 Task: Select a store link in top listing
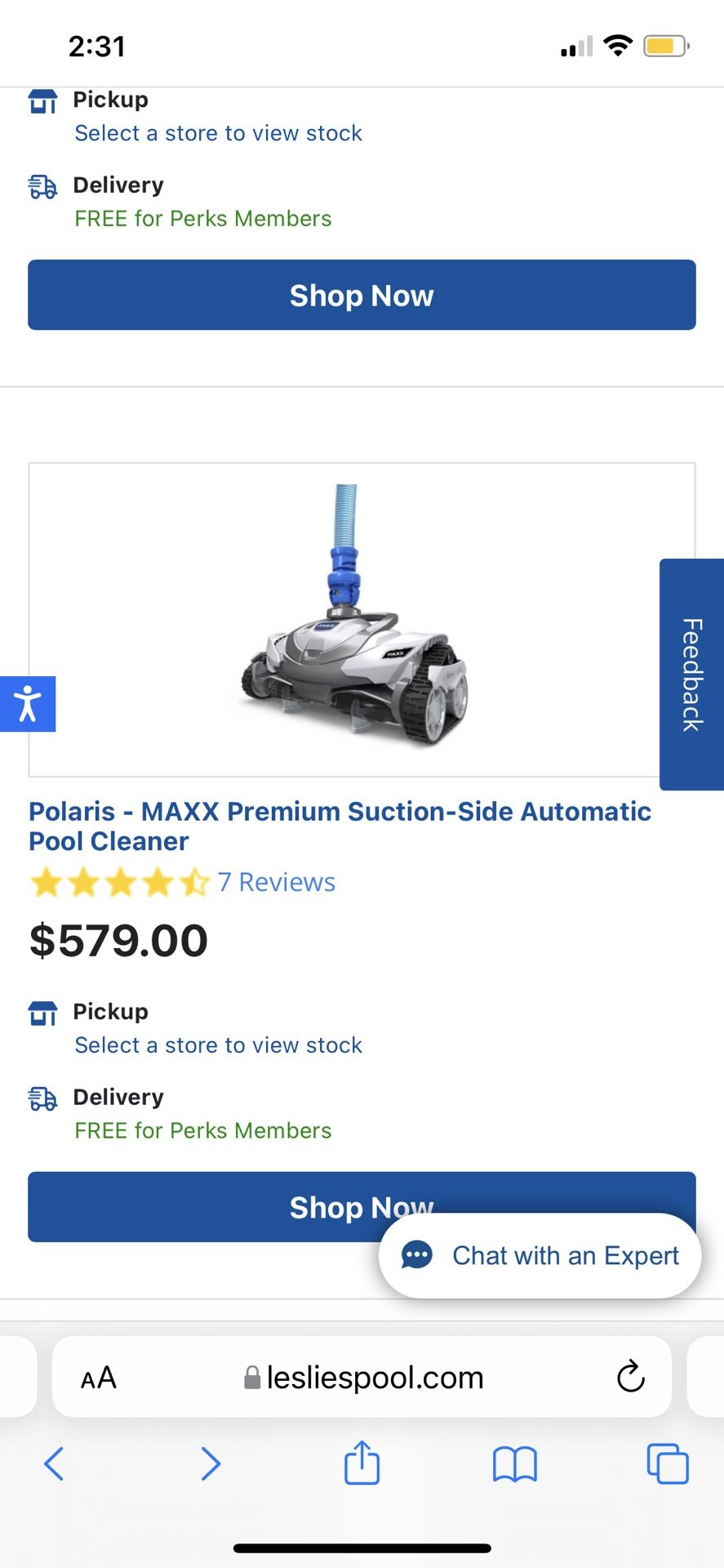click(218, 133)
